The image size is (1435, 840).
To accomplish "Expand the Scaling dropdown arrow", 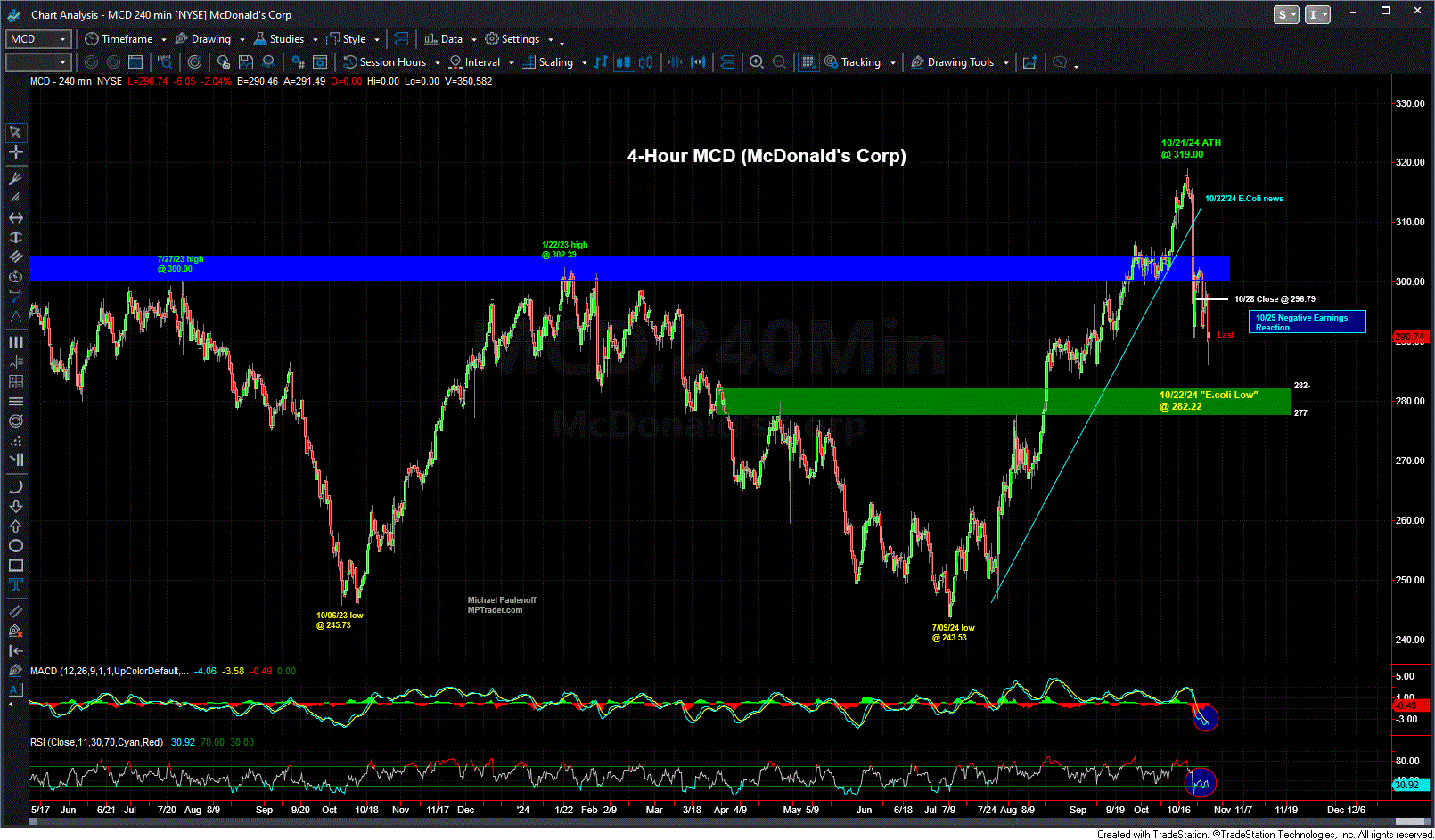I will [x=585, y=63].
